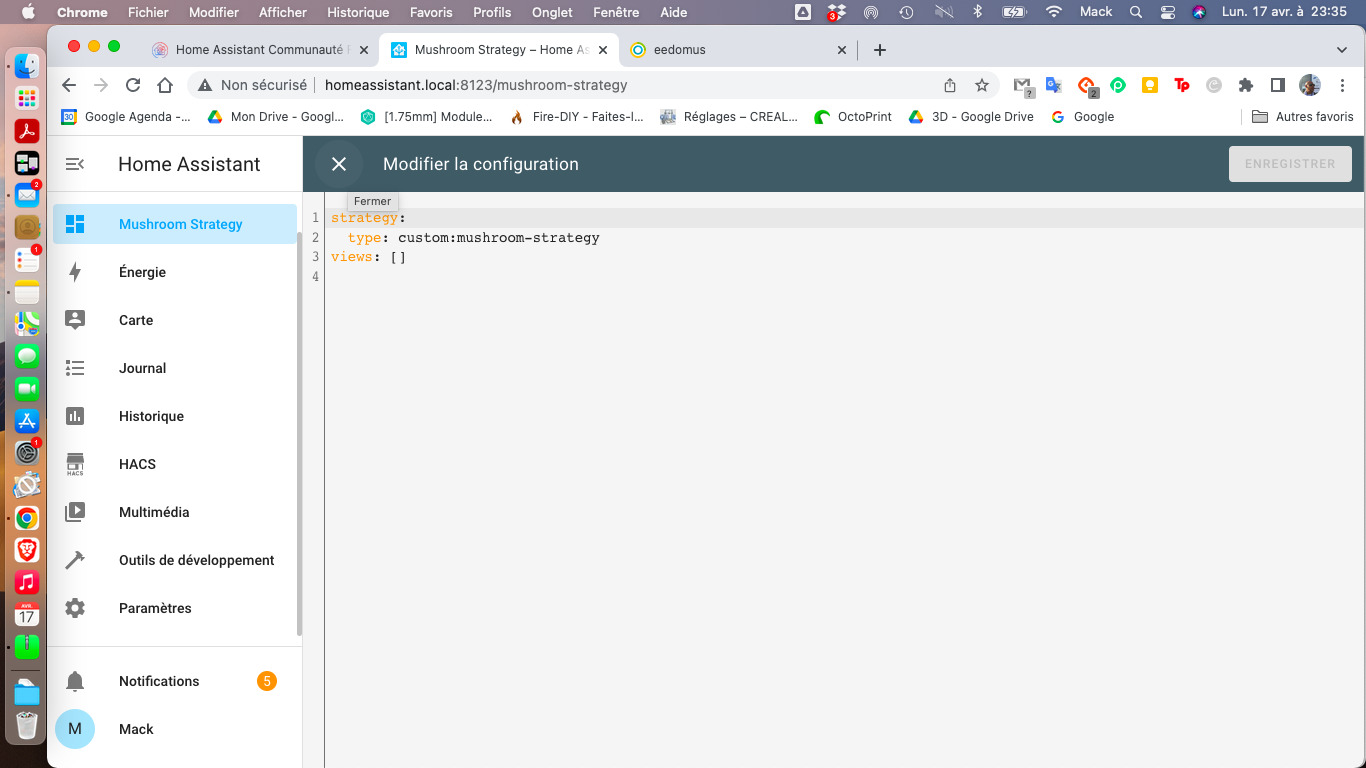
Task: Open the Brave browser in Dock
Action: (x=27, y=549)
